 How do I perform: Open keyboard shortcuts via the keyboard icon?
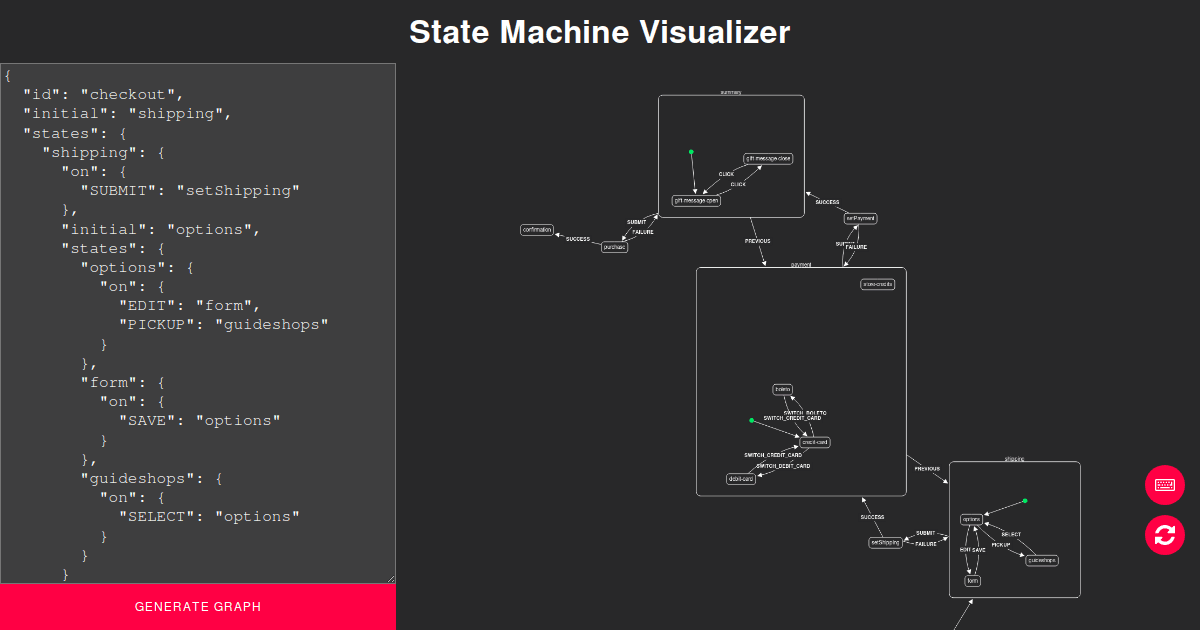[x=1164, y=484]
